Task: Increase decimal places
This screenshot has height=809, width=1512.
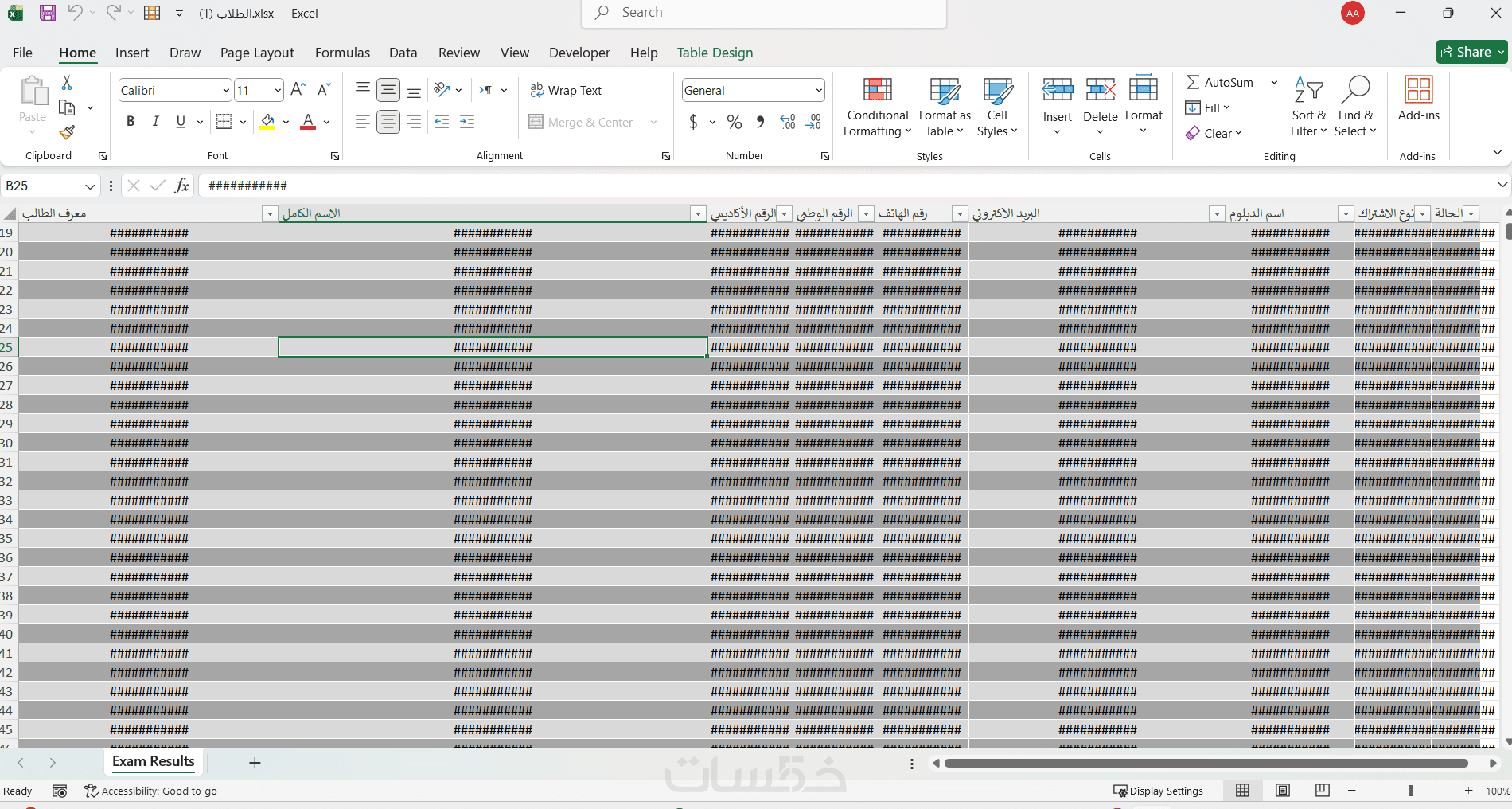Action: 788,122
